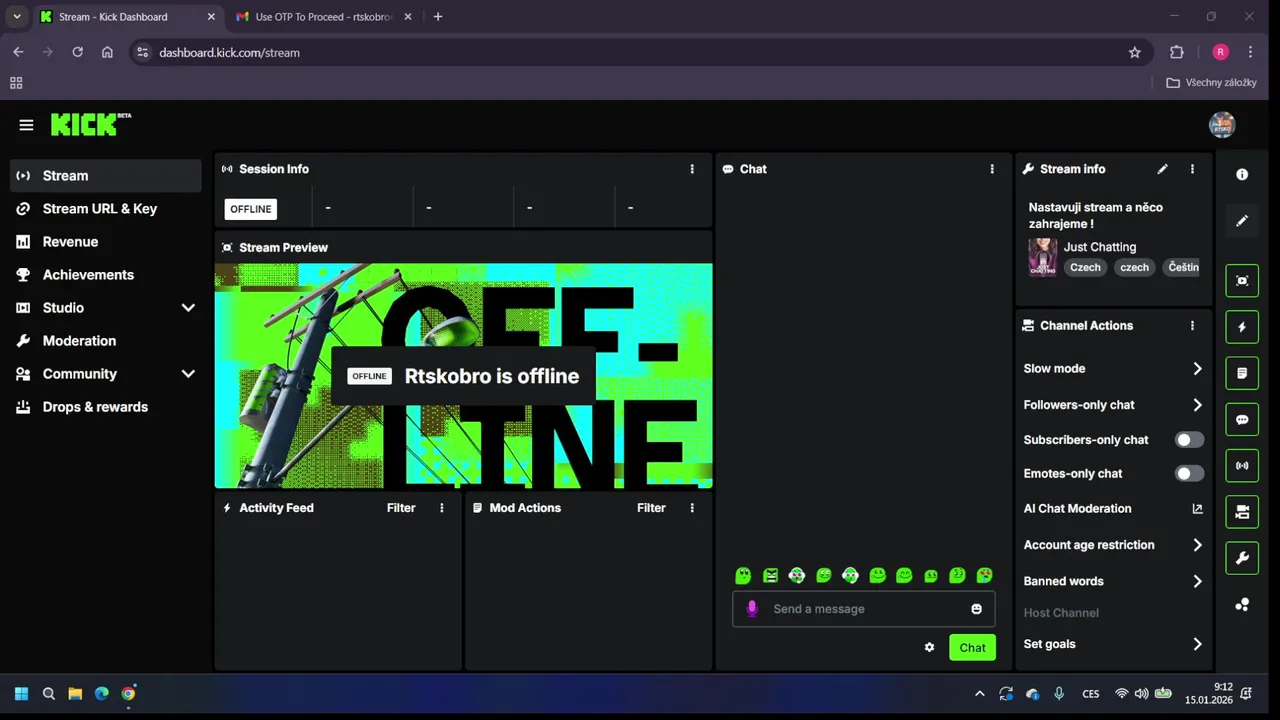Image resolution: width=1280 pixels, height=720 pixels.
Task: Toggle the Stream info wrench icon in right toolbar
Action: point(1242,558)
